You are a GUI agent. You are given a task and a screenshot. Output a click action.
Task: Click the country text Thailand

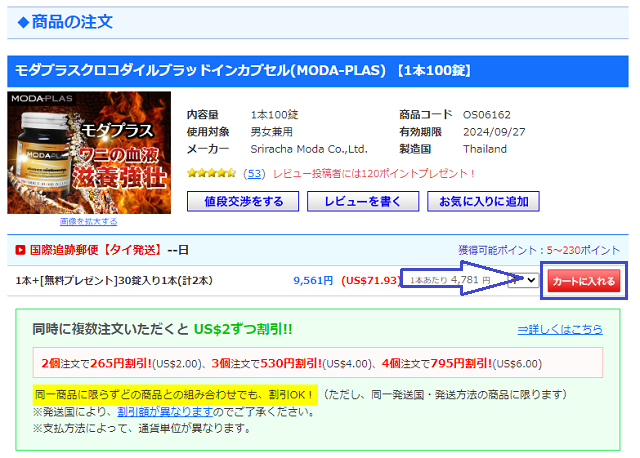point(484,149)
